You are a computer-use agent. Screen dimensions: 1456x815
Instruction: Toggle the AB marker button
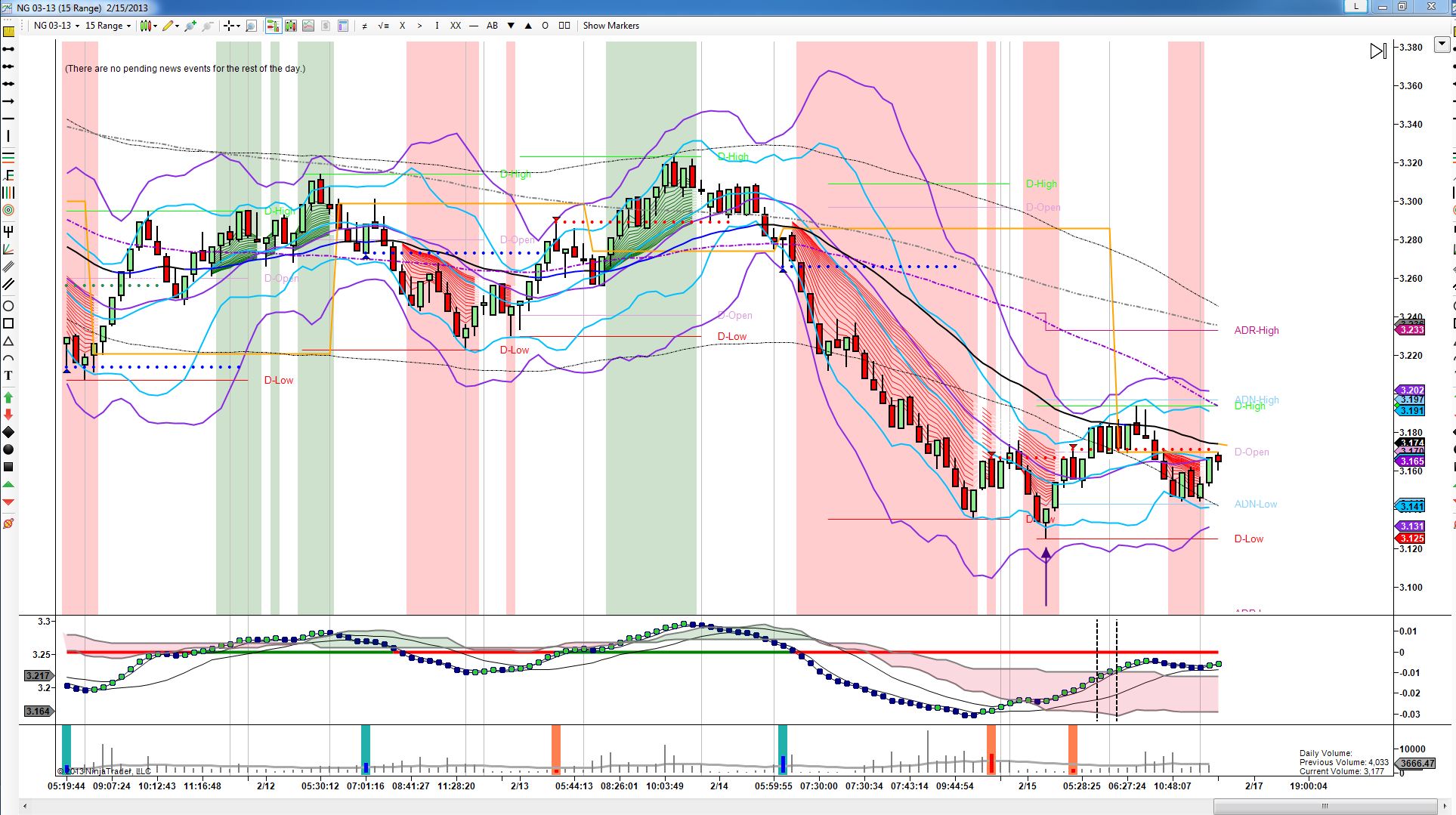(492, 26)
